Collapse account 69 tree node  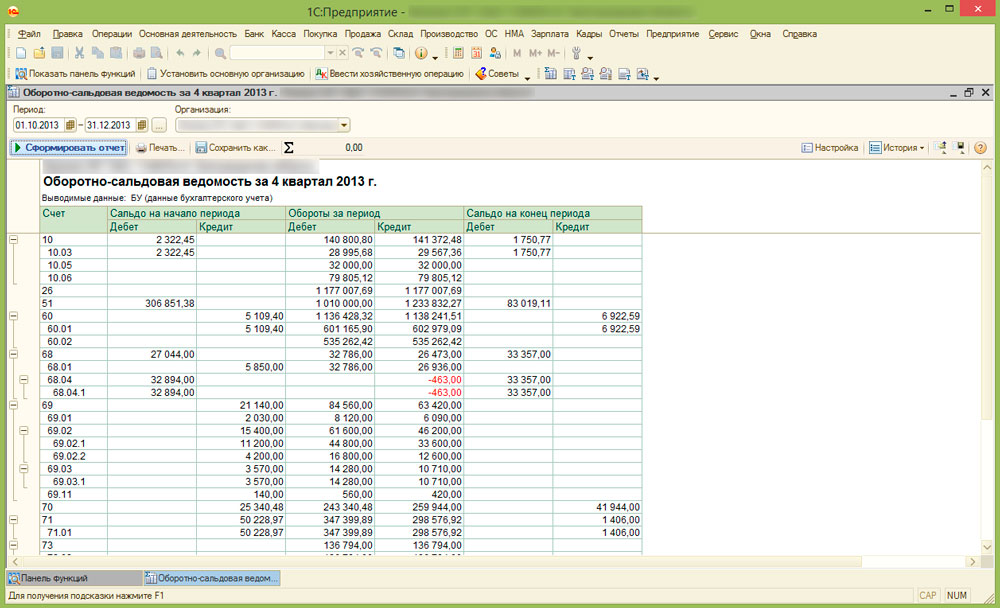pyautogui.click(x=13, y=403)
